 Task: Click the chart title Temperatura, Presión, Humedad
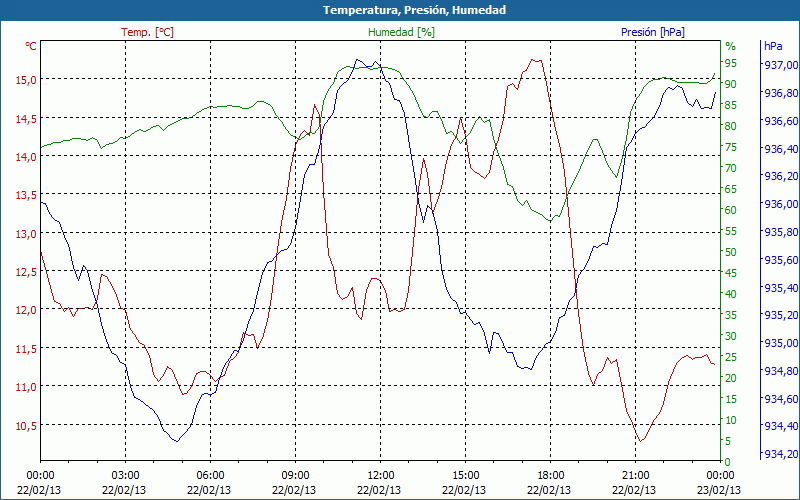pyautogui.click(x=414, y=10)
